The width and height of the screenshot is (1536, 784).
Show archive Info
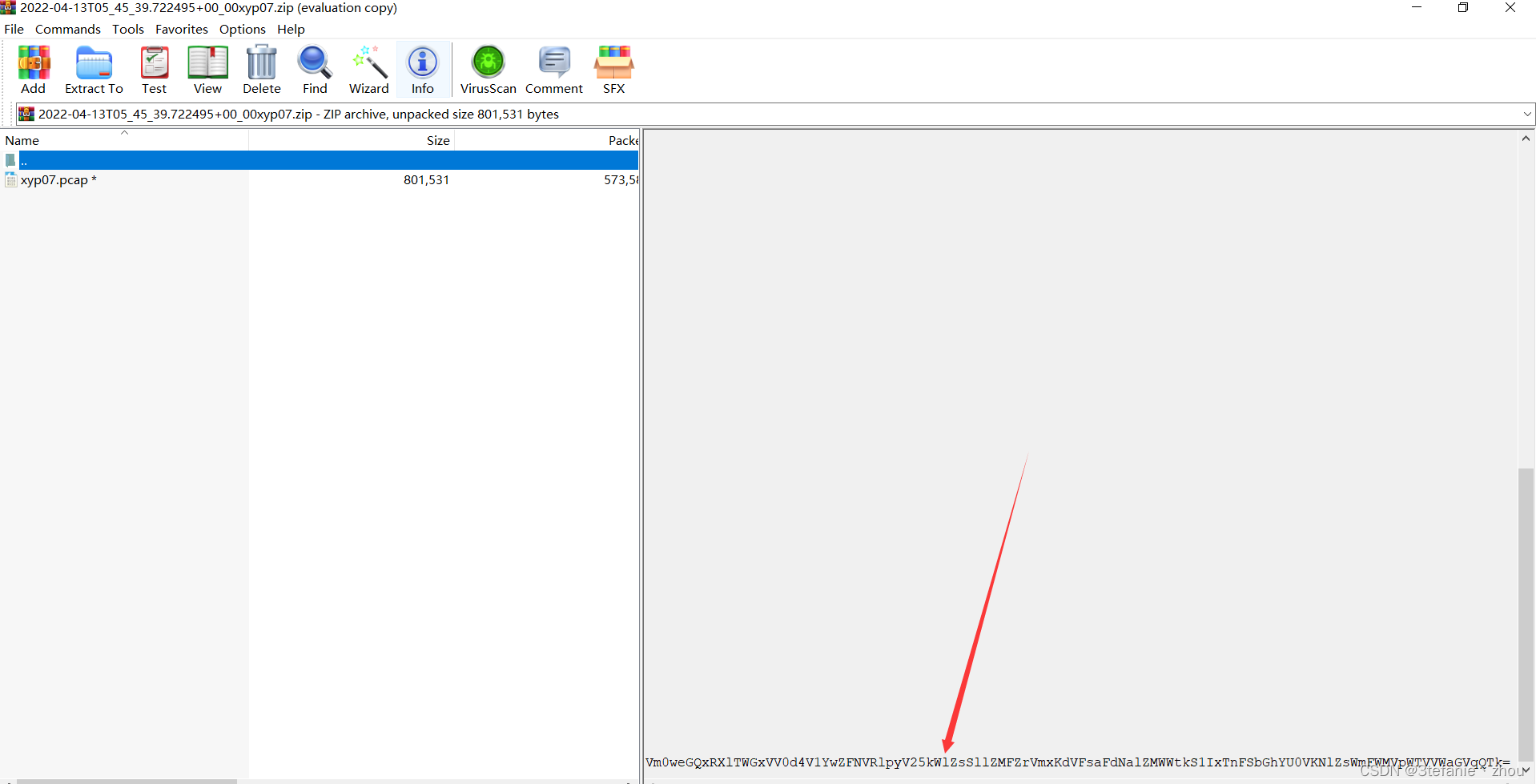coord(423,70)
